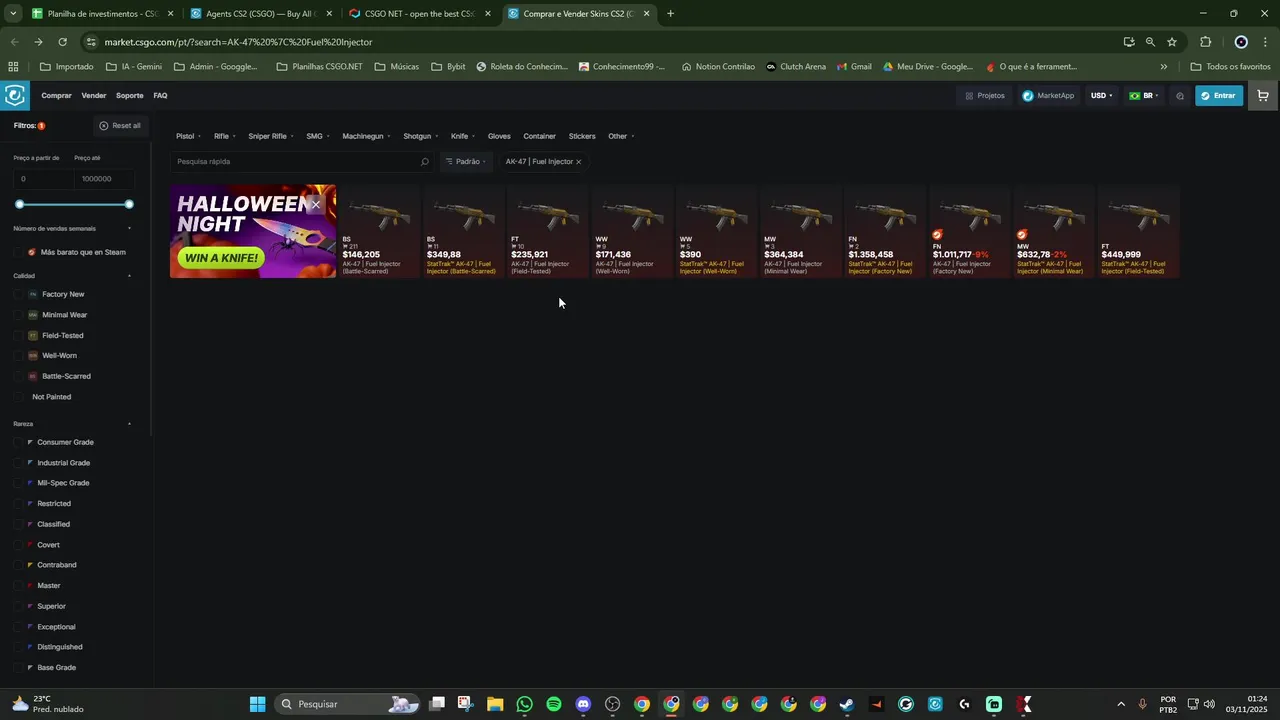Open the MarketApp link

(x=1048, y=96)
